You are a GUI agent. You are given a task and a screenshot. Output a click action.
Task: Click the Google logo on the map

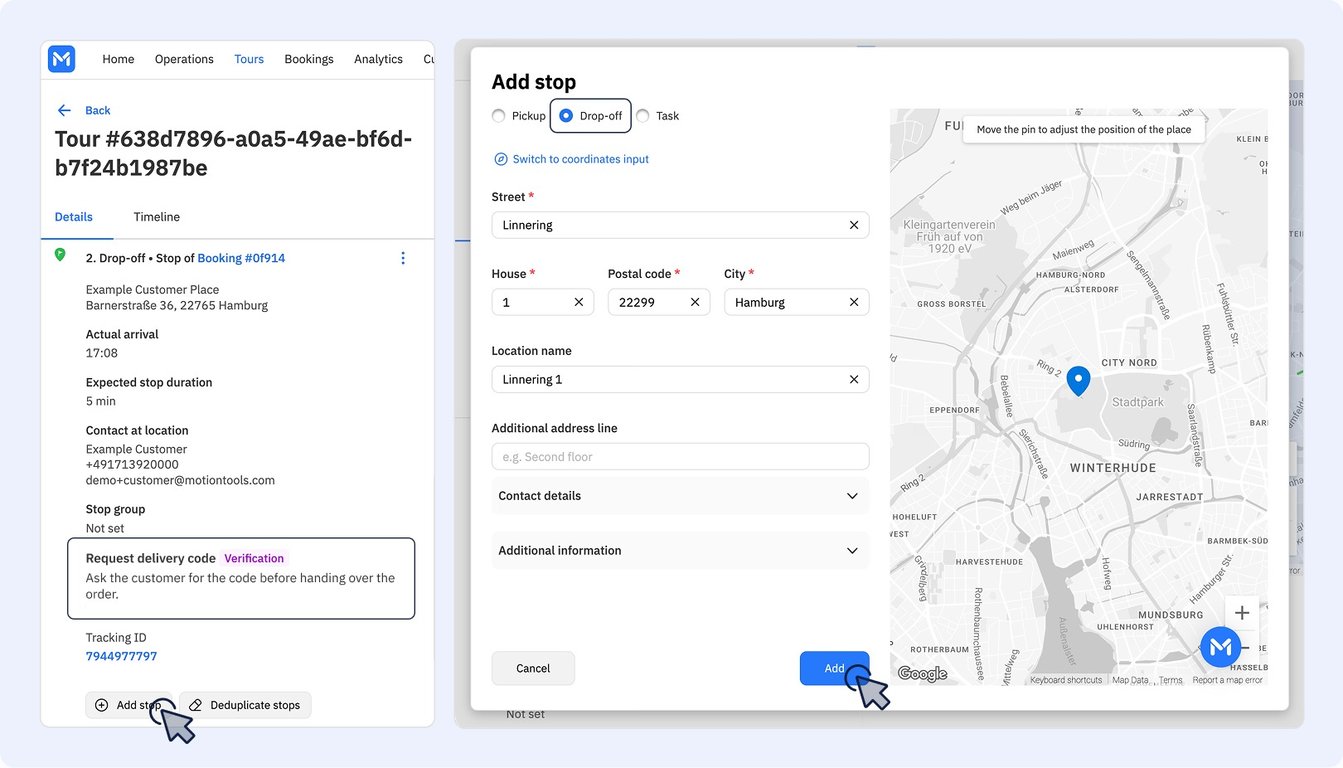[x=922, y=674]
